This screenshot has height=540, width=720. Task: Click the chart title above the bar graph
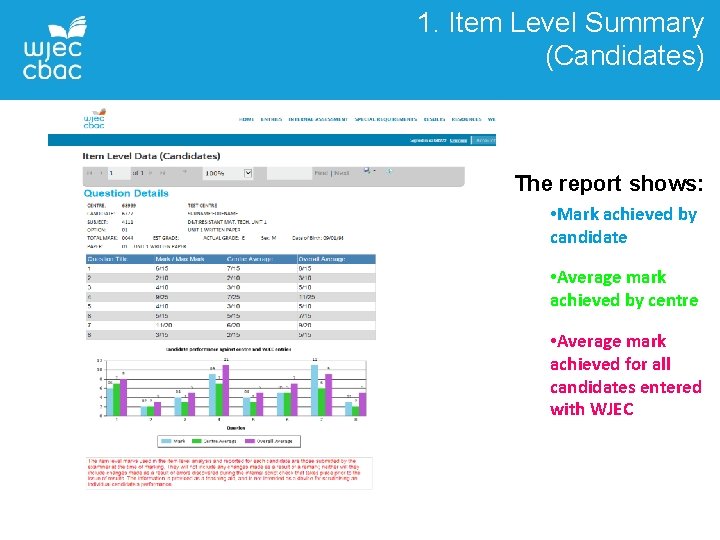point(228,349)
